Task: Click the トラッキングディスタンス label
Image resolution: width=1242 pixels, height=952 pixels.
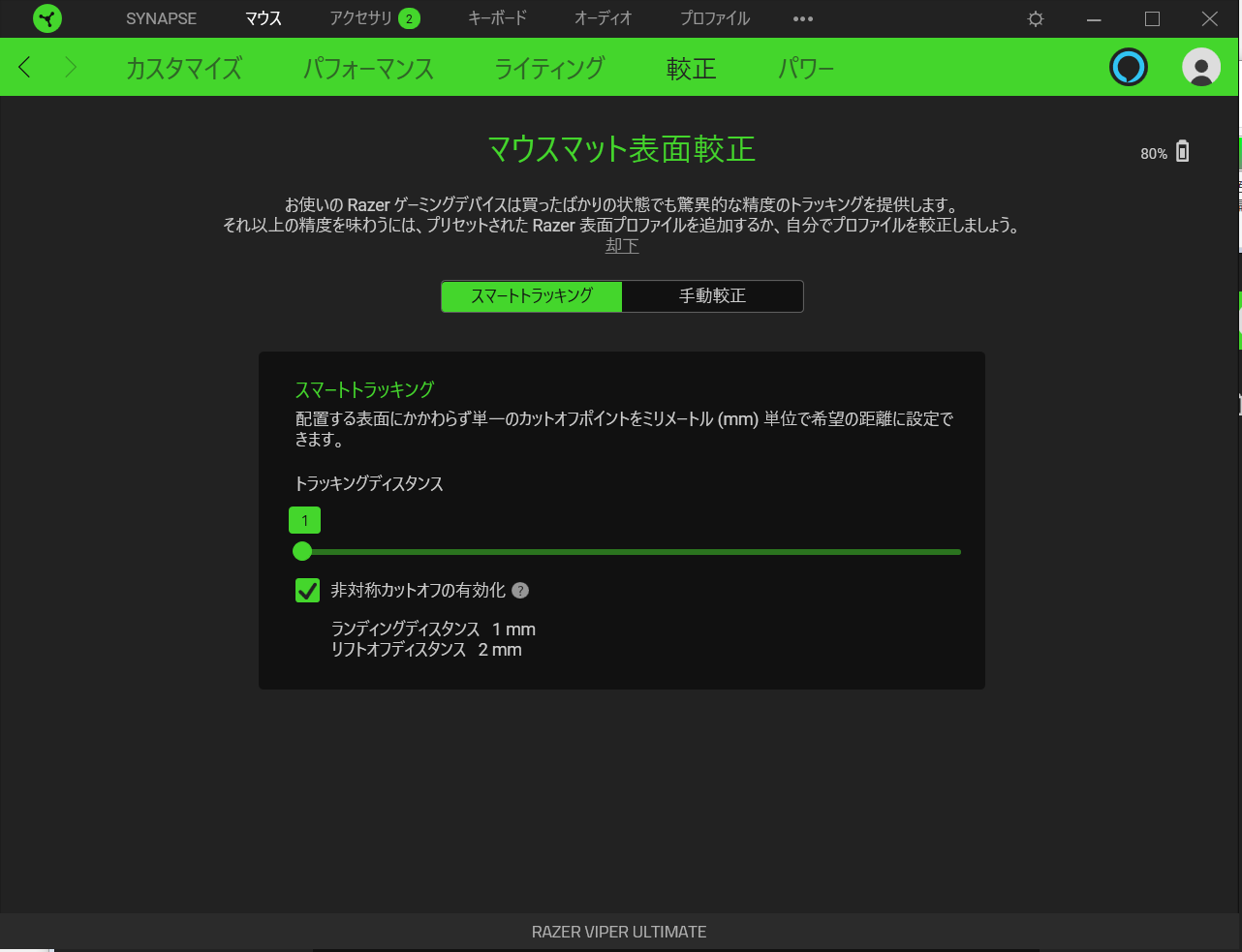Action: pyautogui.click(x=369, y=484)
